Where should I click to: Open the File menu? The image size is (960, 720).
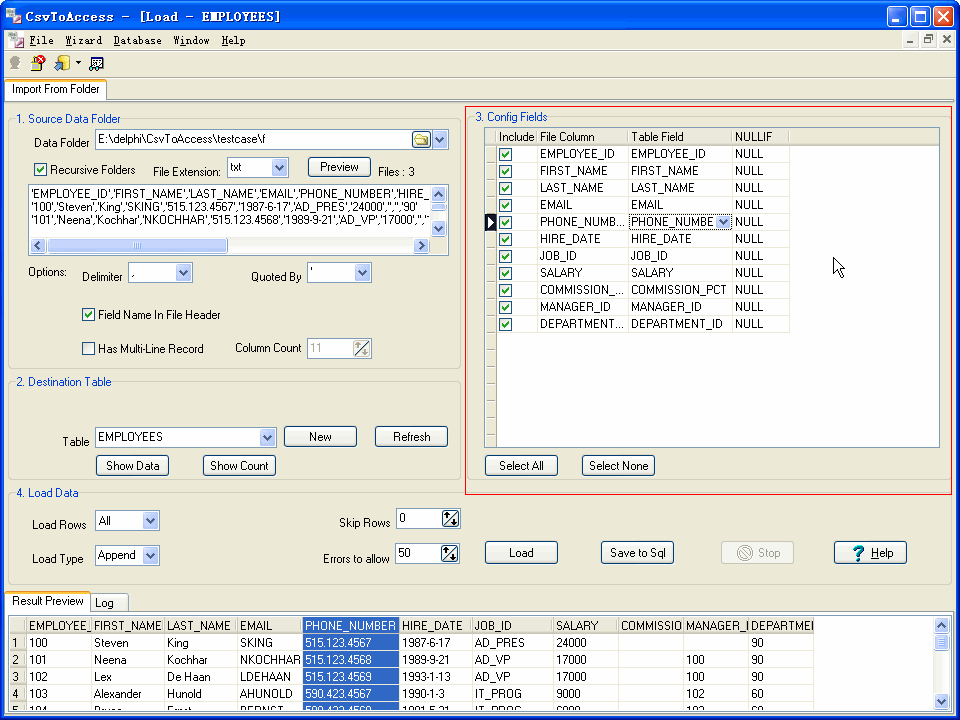click(x=42, y=40)
